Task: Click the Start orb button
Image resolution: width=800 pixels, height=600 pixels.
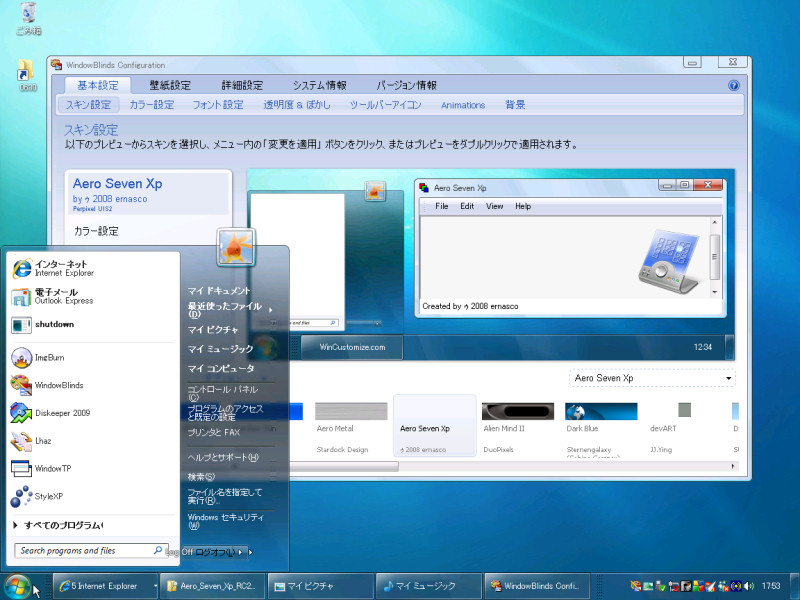Action: point(17,586)
